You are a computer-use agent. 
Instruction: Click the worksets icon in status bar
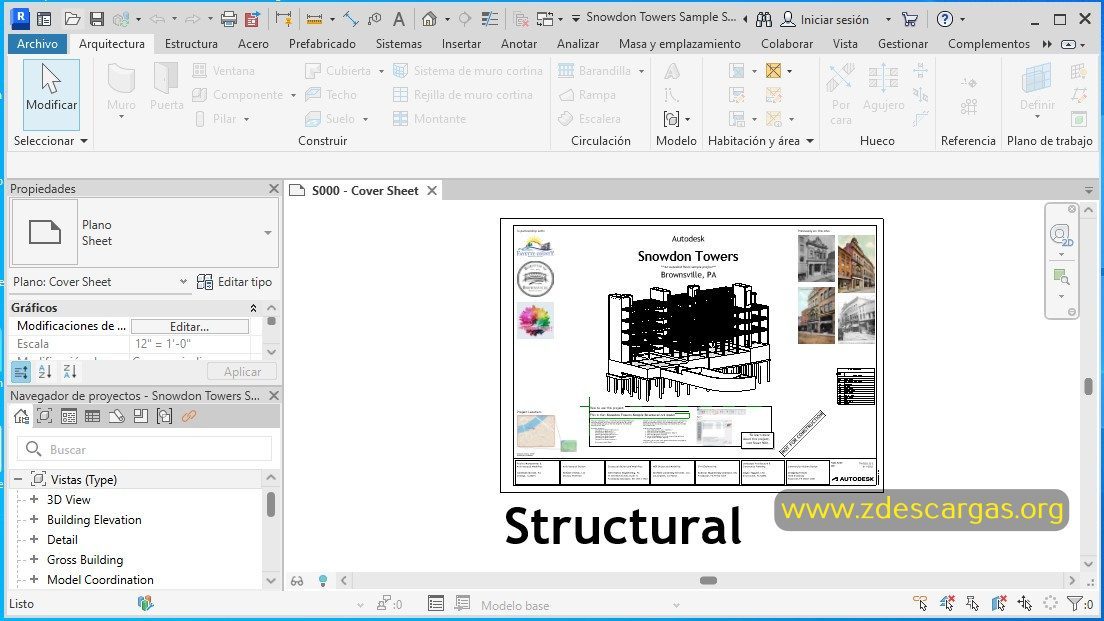coord(145,603)
